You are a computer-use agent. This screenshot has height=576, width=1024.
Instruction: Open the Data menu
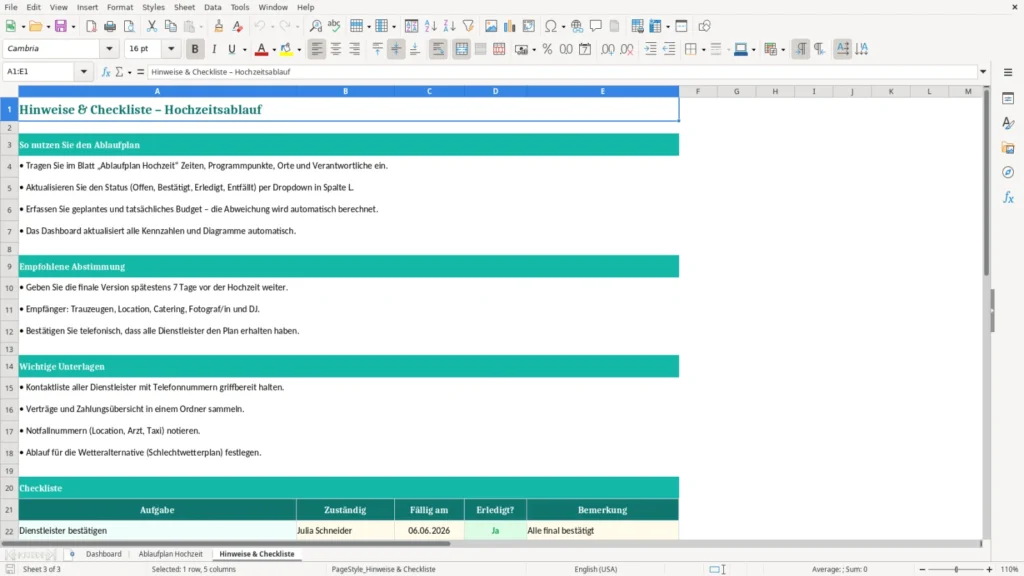coord(212,7)
